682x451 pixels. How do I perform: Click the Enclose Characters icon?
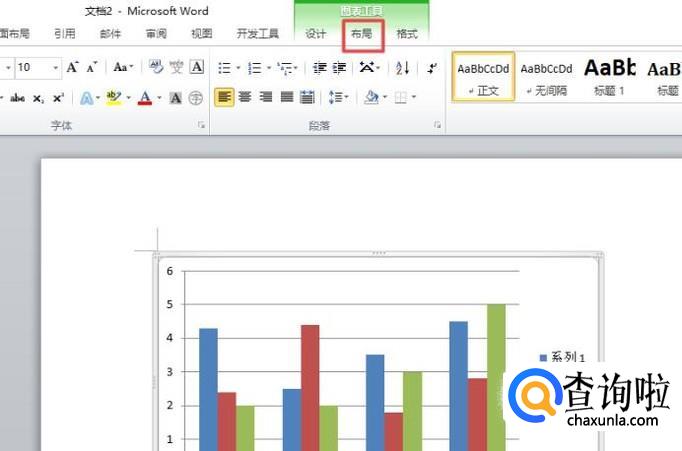(196, 98)
